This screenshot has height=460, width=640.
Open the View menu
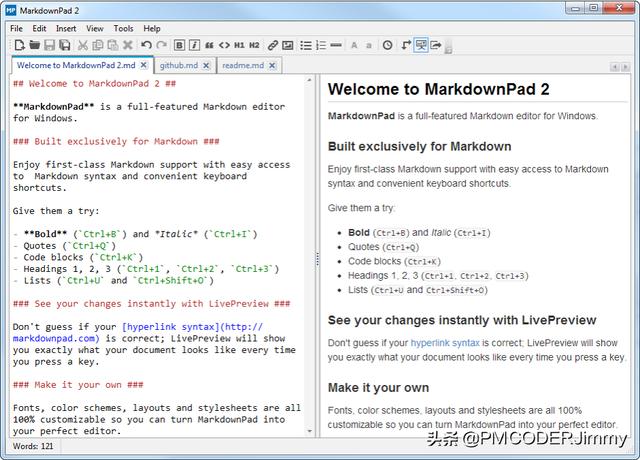95,29
